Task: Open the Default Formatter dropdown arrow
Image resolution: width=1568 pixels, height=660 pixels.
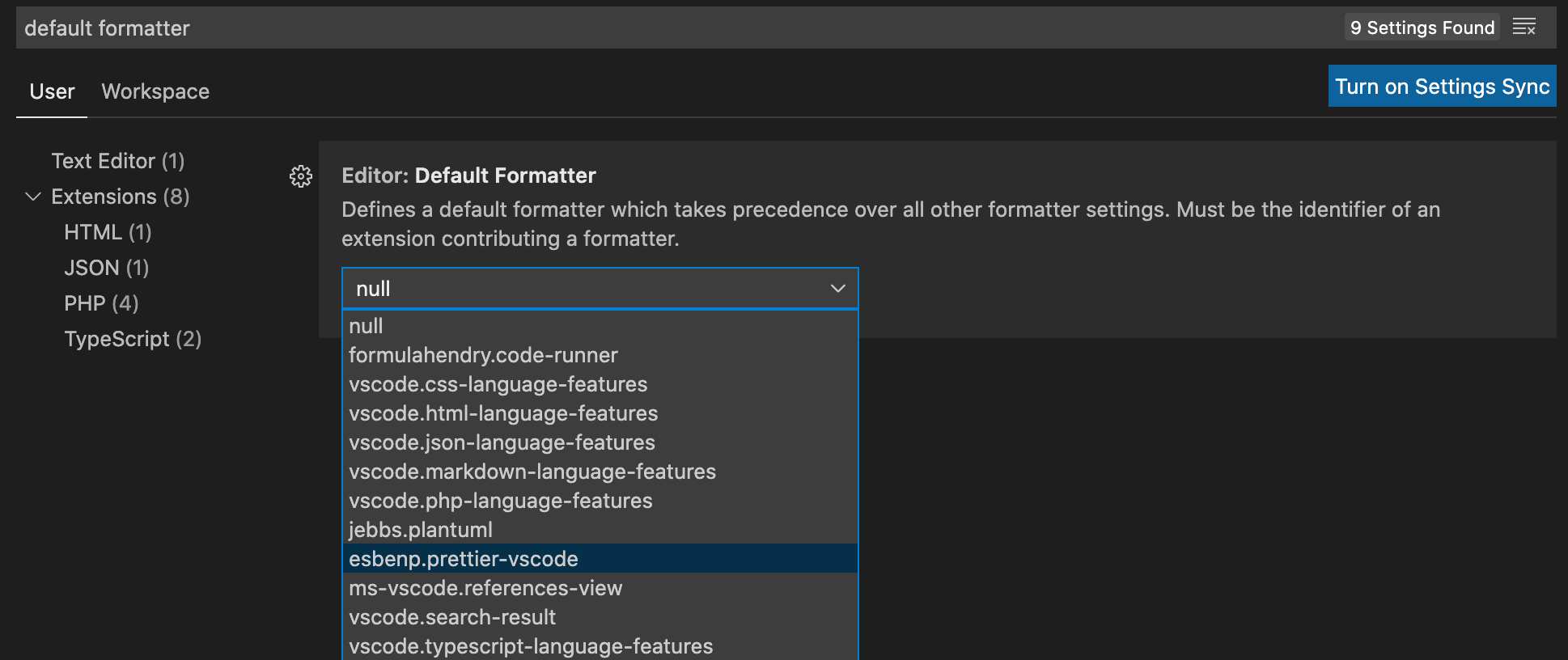Action: [x=838, y=289]
